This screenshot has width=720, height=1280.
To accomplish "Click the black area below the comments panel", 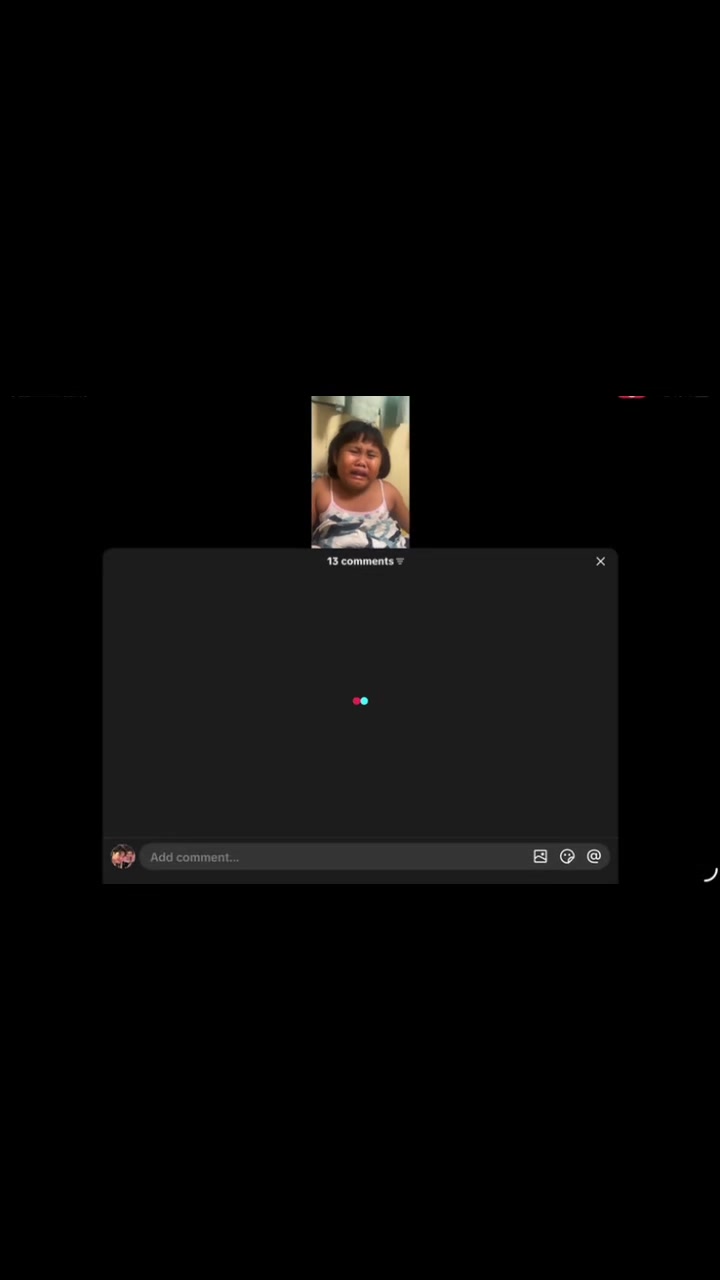I will [360, 1082].
